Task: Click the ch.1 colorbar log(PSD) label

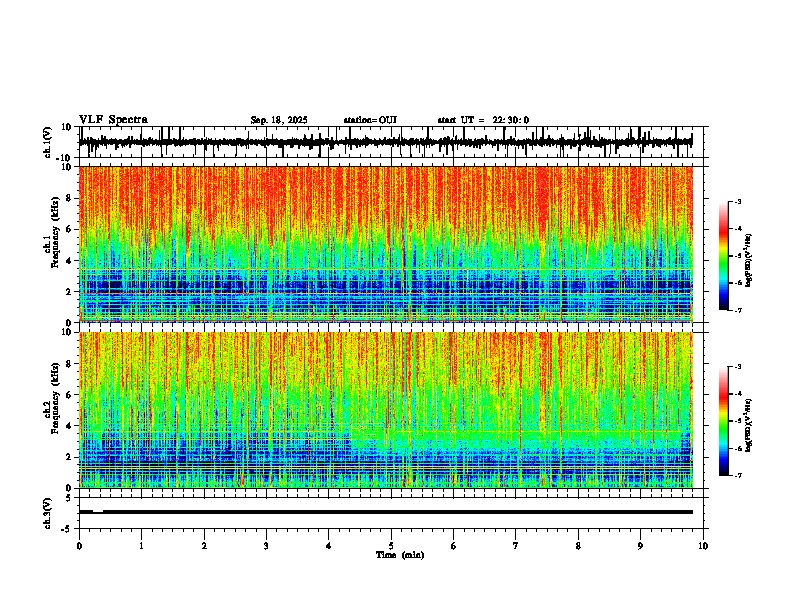Action: 749,260
